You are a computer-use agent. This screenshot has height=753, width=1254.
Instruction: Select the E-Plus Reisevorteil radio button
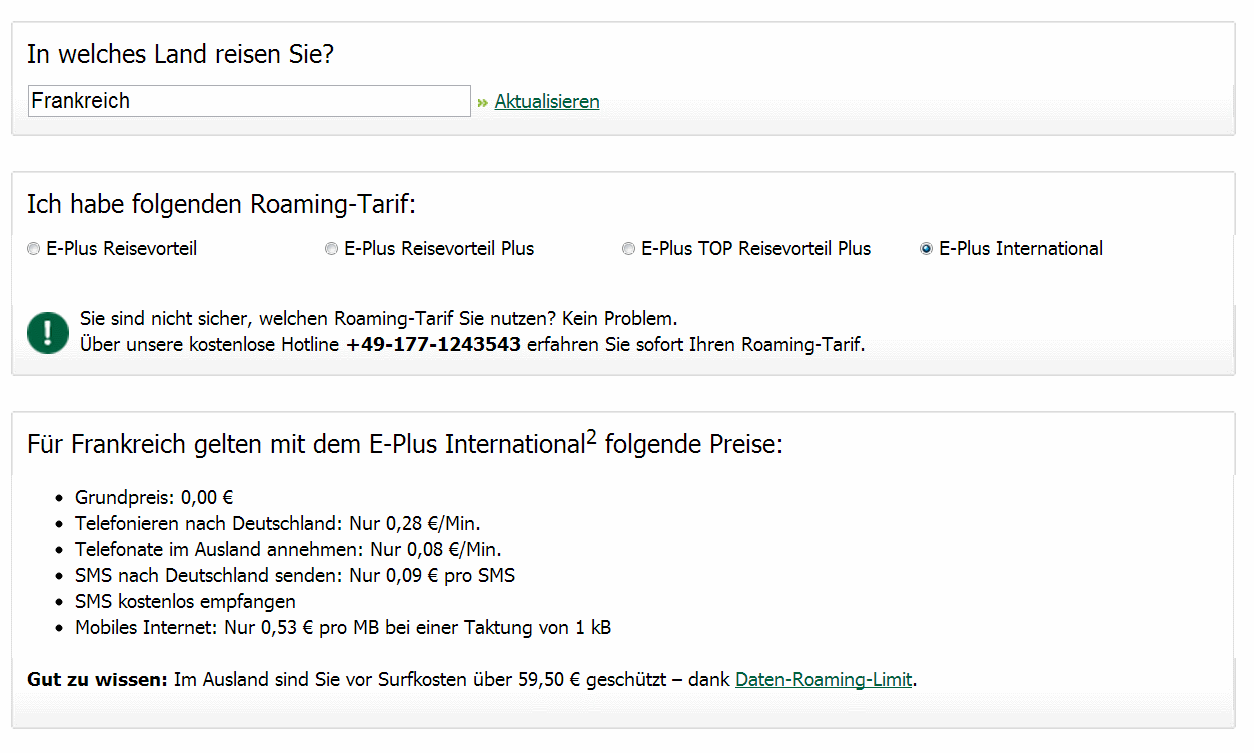pos(34,249)
